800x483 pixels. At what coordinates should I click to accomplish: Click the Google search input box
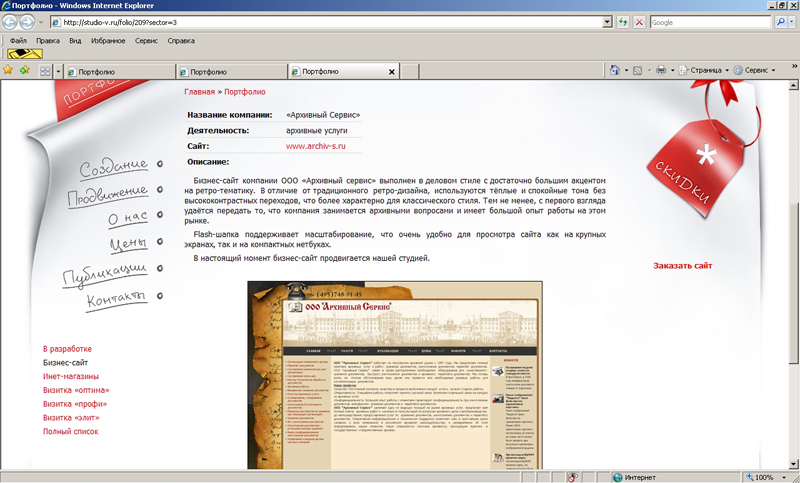pyautogui.click(x=710, y=22)
